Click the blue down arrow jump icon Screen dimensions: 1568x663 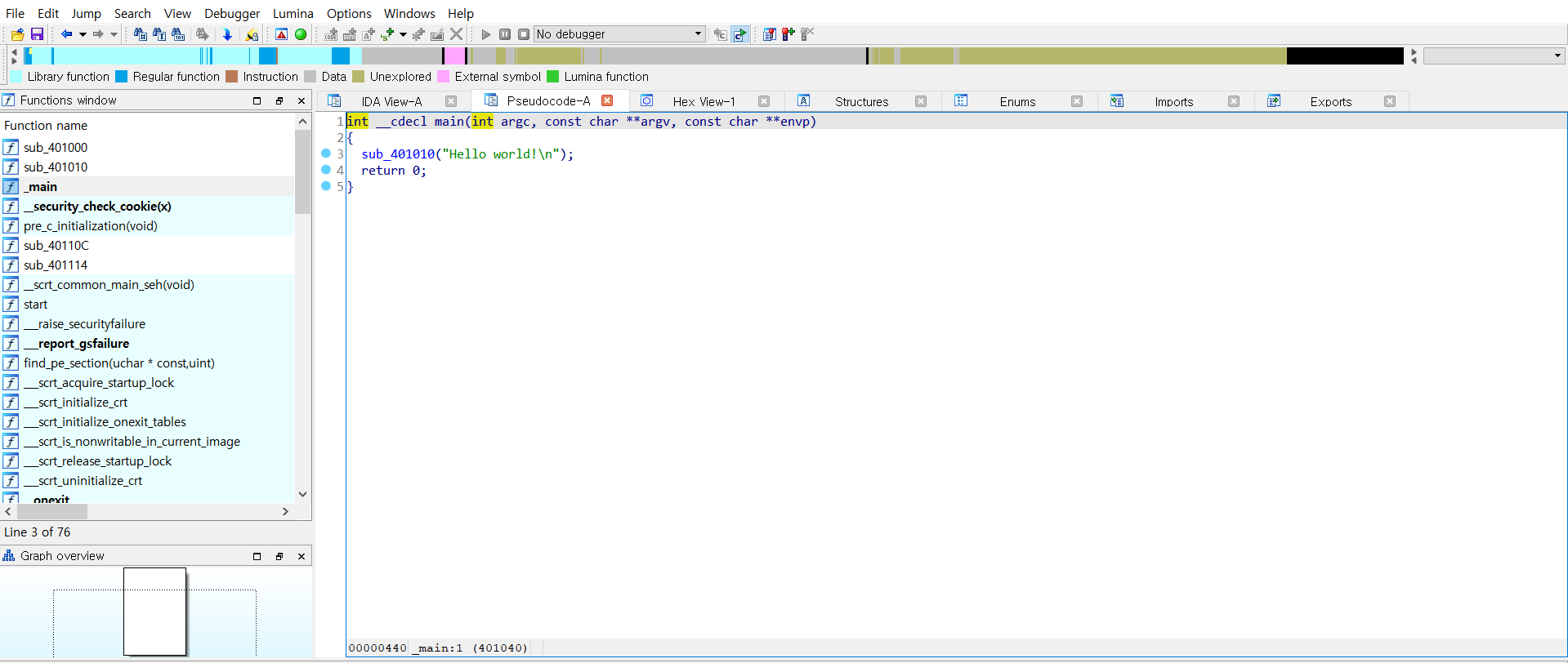tap(227, 34)
